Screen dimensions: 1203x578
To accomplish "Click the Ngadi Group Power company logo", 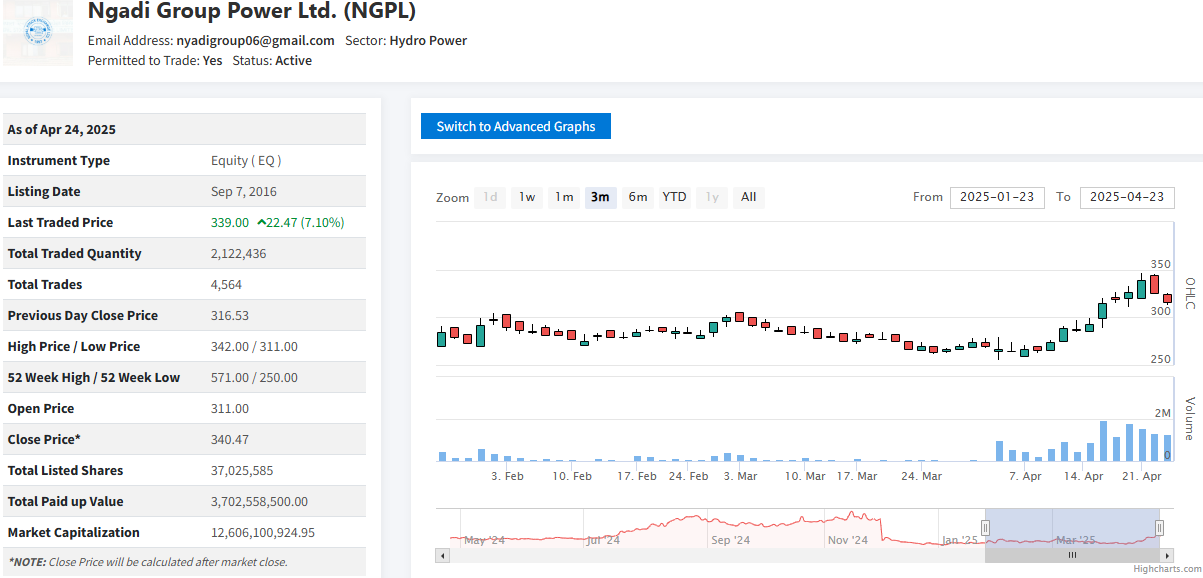I will click(x=38, y=33).
